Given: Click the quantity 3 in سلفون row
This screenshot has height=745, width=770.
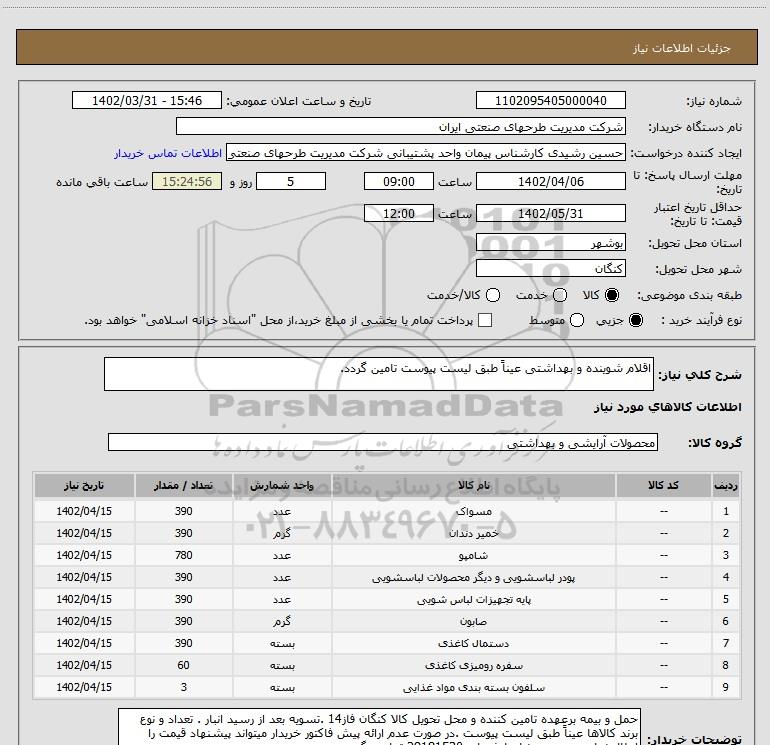Looking at the screenshot, I should click(x=183, y=688).
